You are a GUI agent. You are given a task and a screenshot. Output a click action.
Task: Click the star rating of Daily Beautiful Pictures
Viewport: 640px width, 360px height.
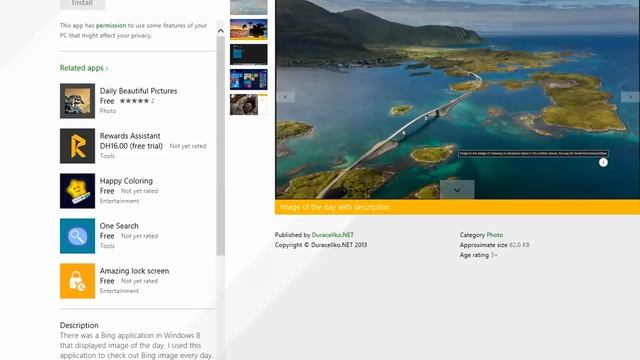(134, 101)
